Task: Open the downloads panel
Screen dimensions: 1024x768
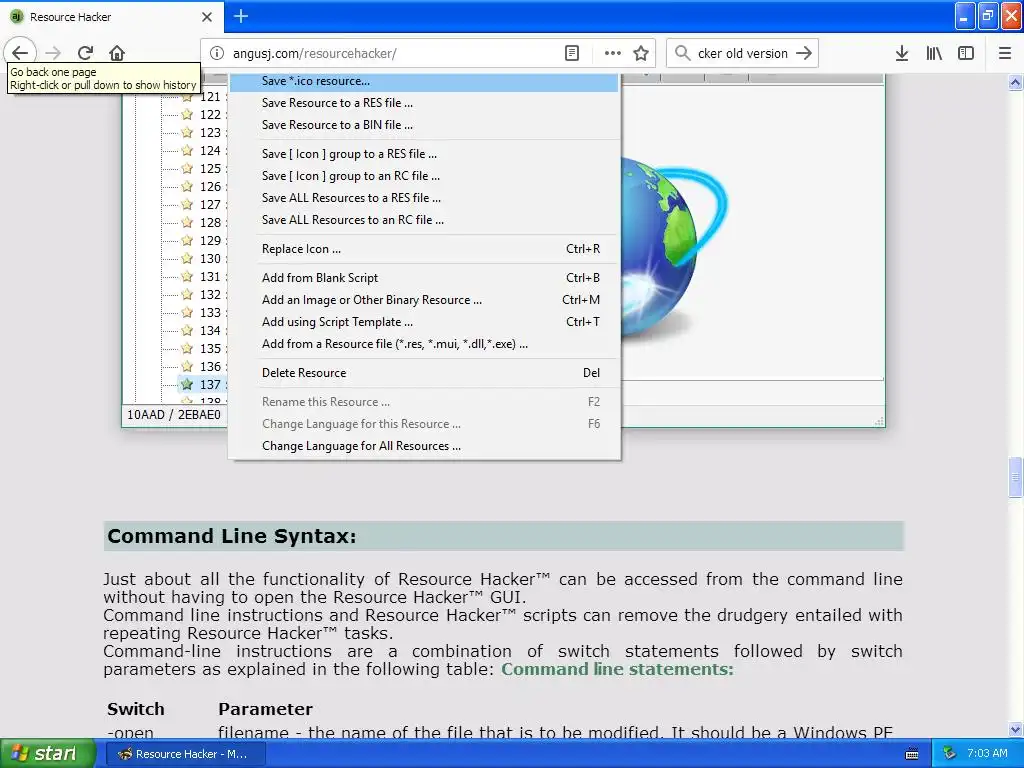Action: 902,54
